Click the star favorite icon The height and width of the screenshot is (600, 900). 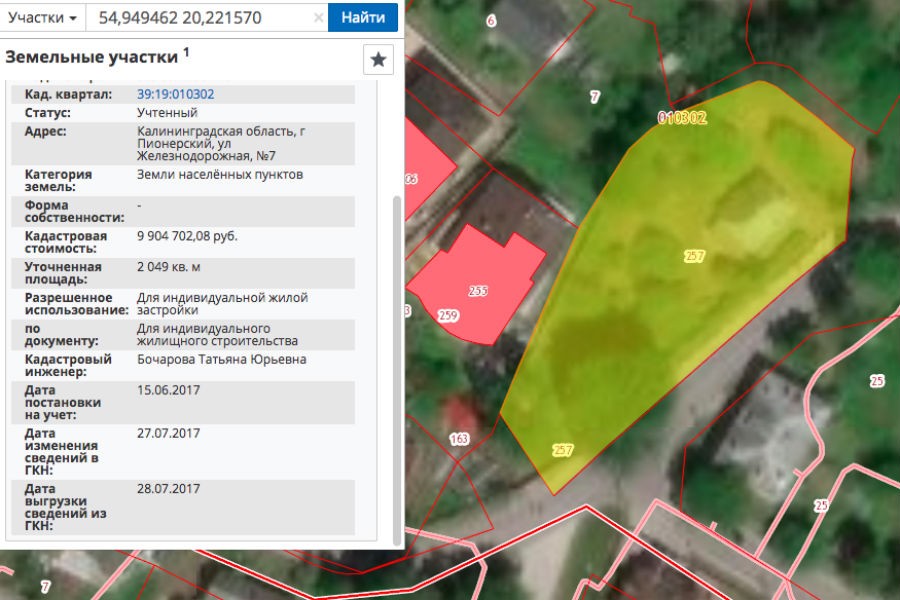[378, 60]
